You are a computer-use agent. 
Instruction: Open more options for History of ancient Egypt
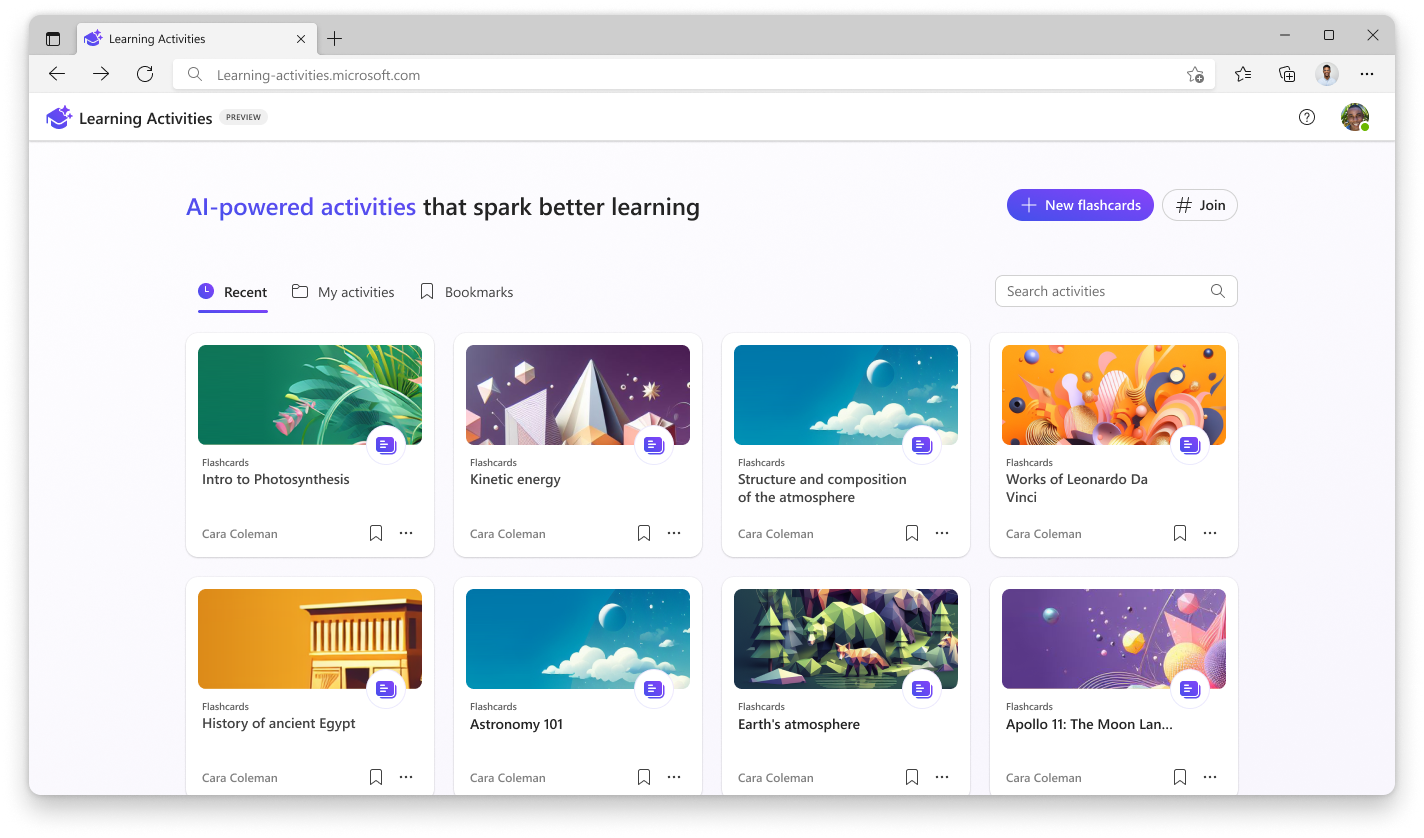(x=406, y=776)
